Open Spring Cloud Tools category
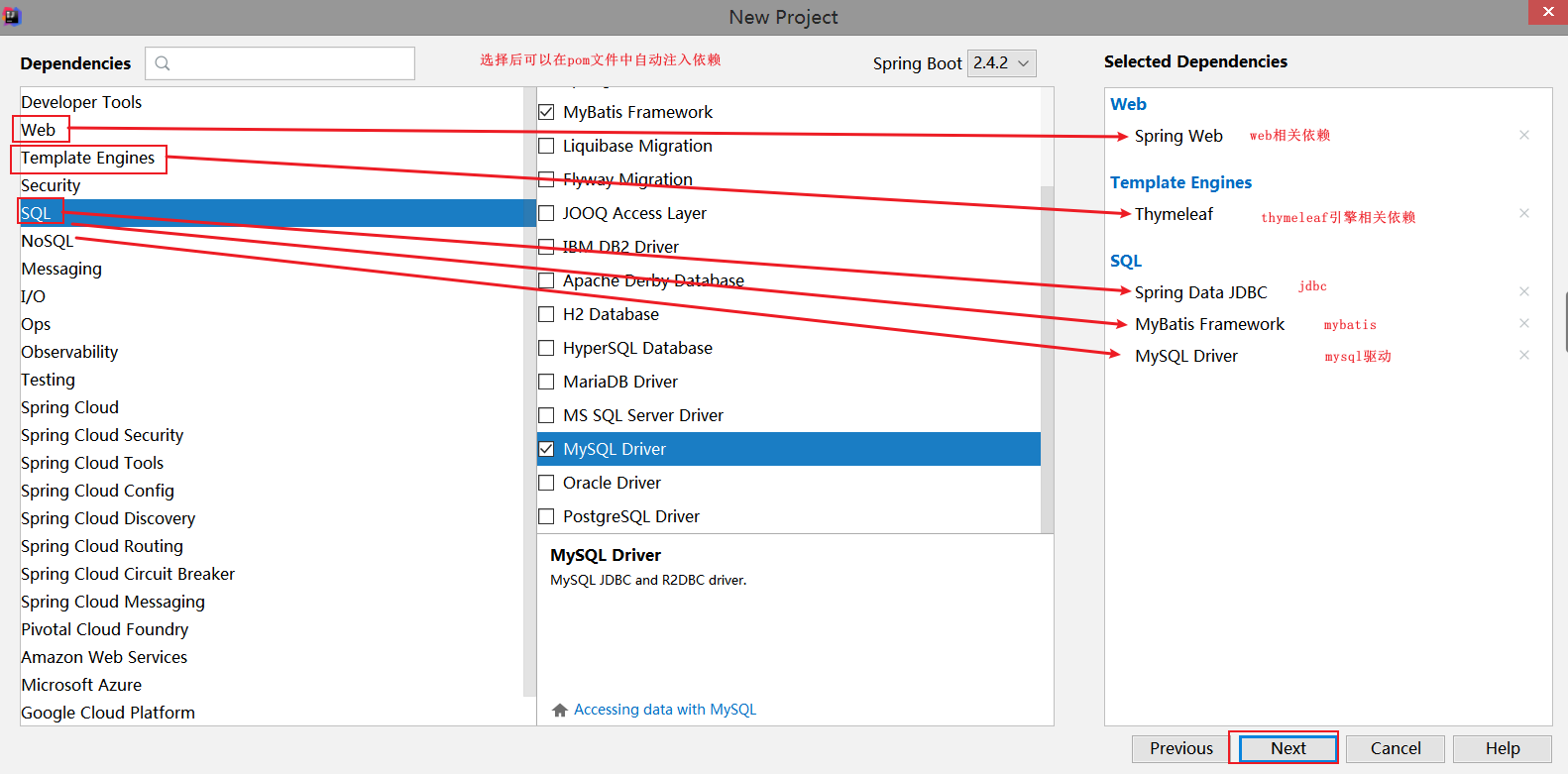 tap(92, 463)
